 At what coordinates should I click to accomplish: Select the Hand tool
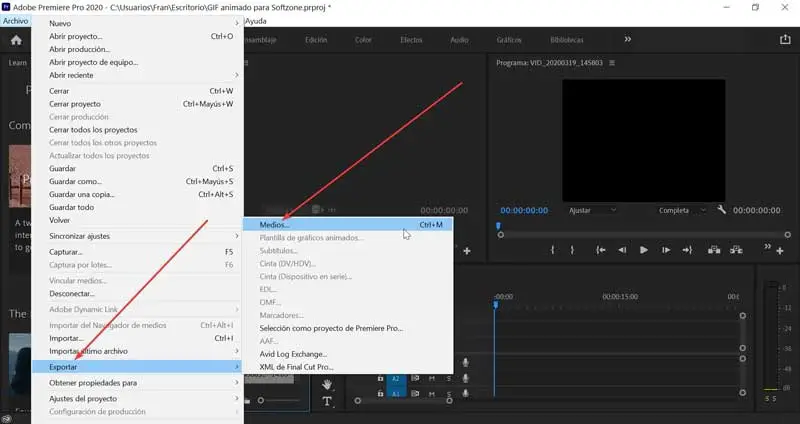(327, 384)
